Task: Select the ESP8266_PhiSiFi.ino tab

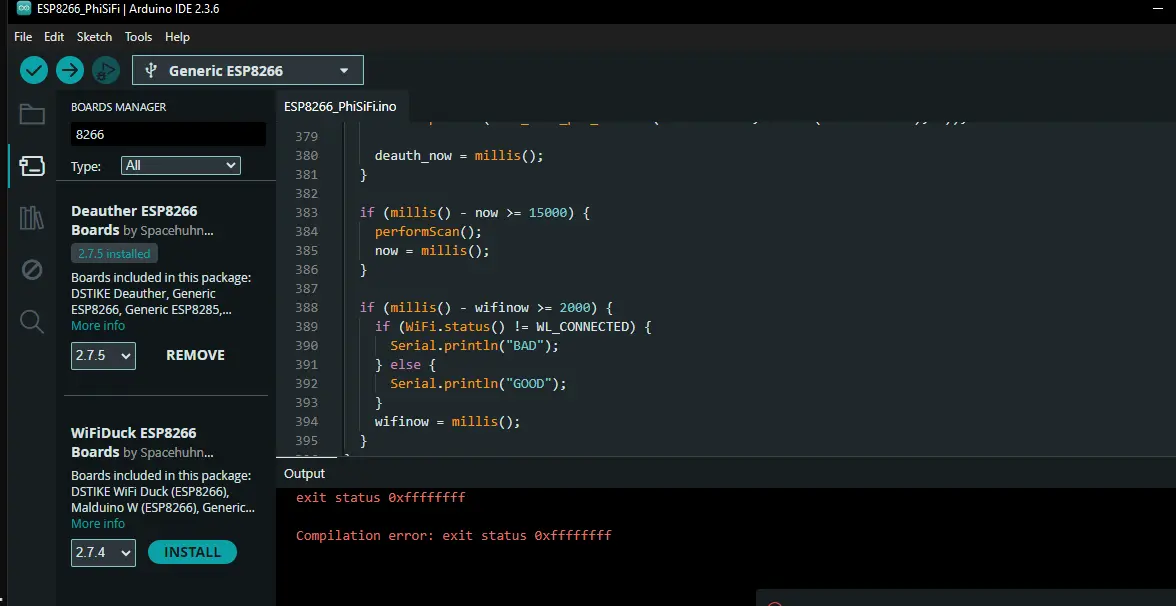Action: click(340, 106)
